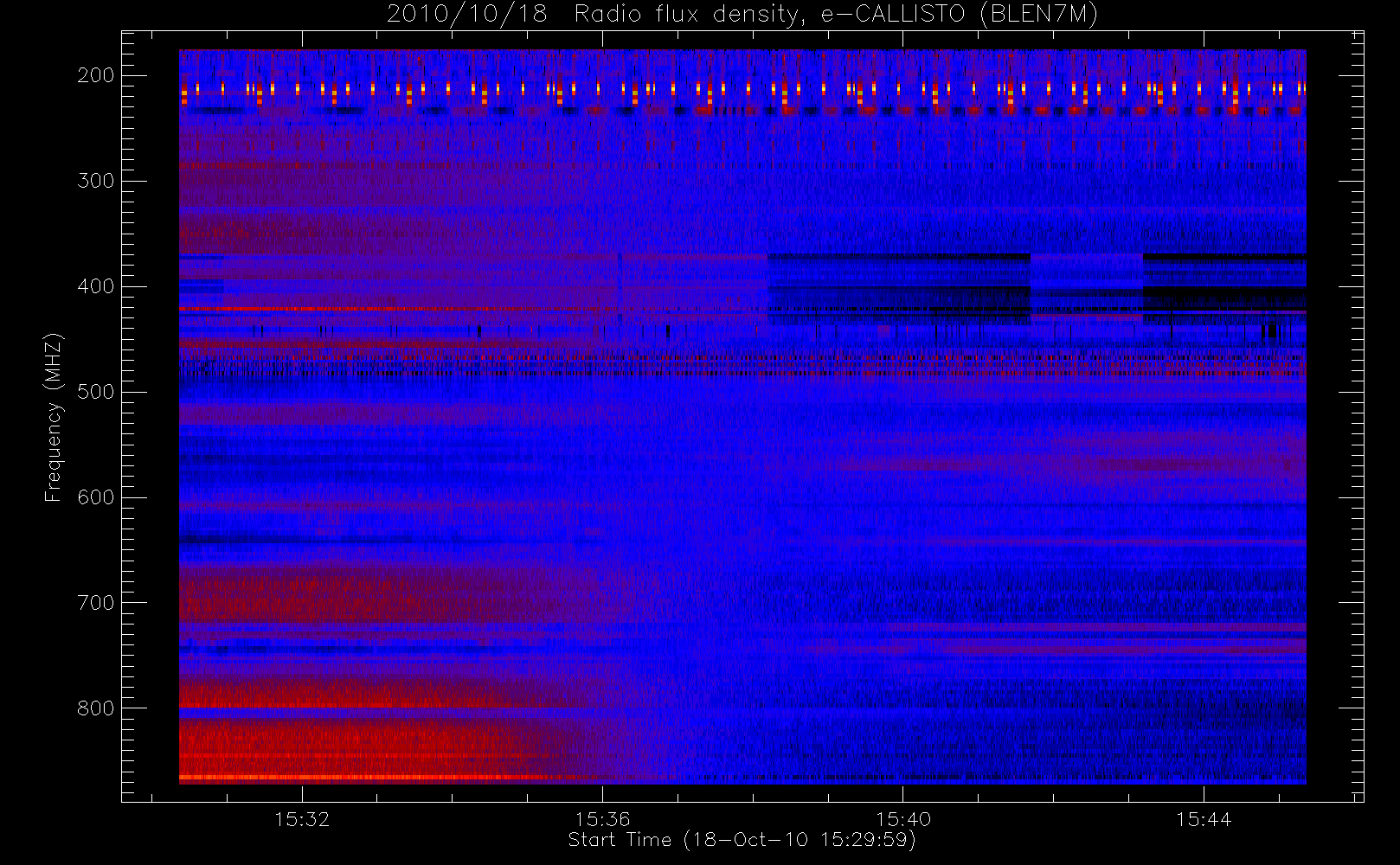Click the 15:36 time tick label
The width and height of the screenshot is (1400, 865).
[602, 819]
